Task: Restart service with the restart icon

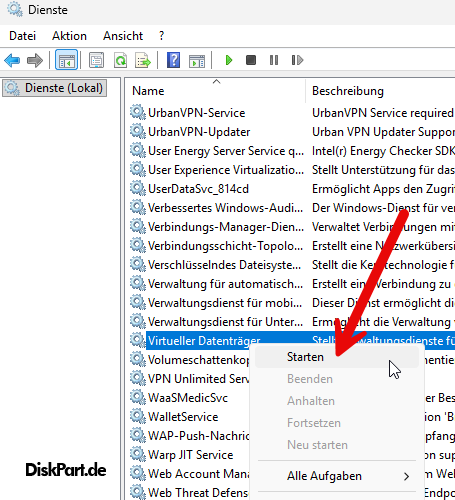Action: click(297, 60)
